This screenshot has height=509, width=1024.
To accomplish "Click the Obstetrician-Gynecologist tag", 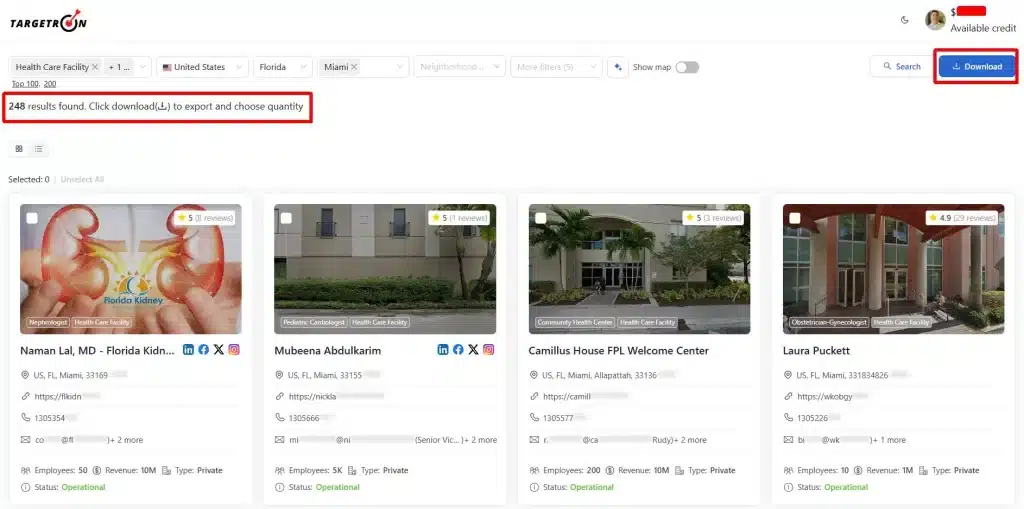I will [829, 322].
